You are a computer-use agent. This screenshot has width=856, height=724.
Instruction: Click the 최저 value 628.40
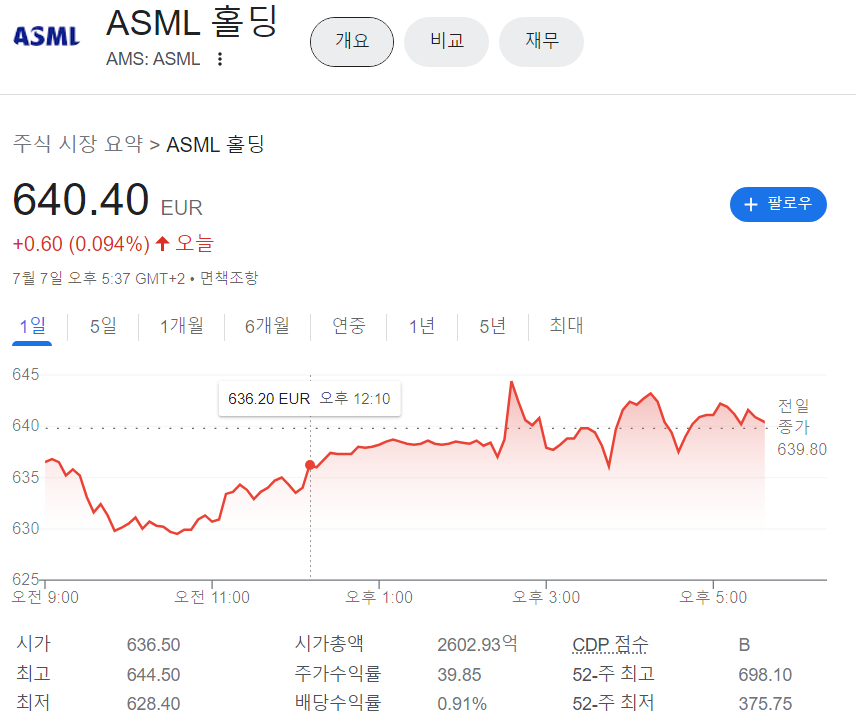153,704
